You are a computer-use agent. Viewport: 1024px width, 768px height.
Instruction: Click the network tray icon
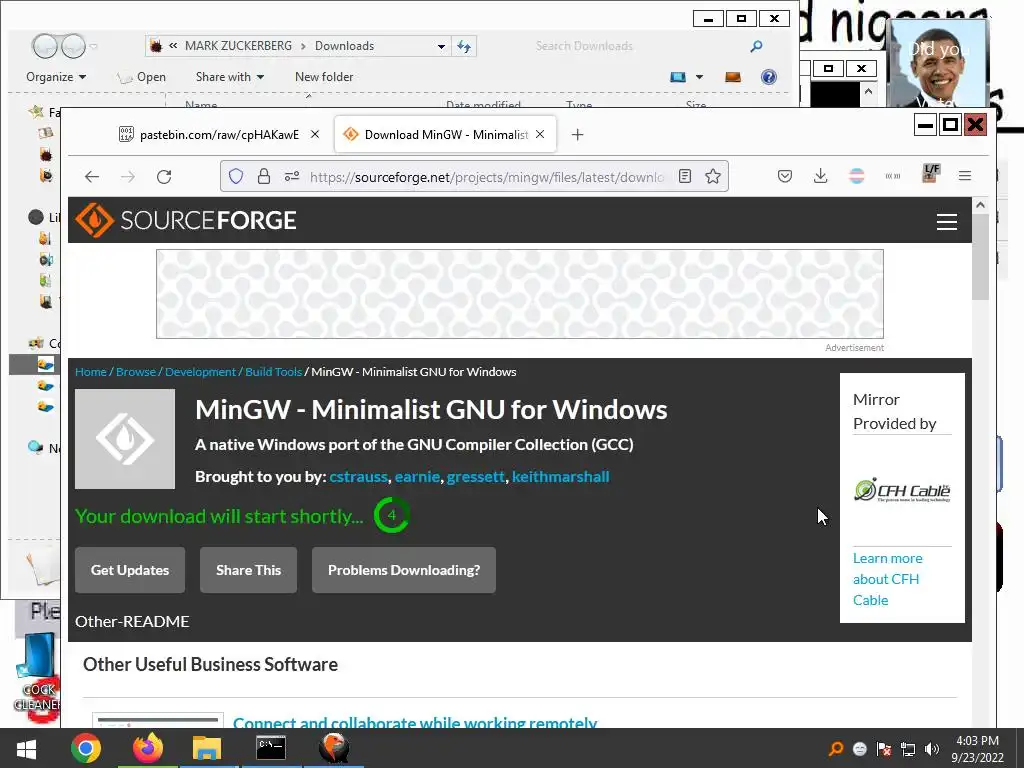pos(908,749)
